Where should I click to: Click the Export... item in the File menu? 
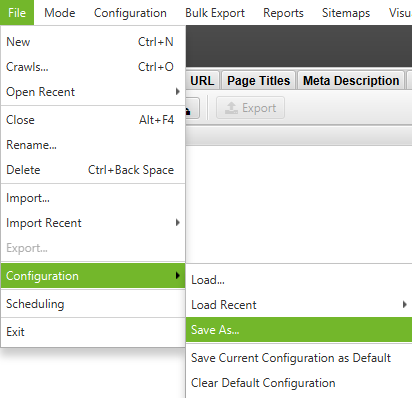pos(93,248)
